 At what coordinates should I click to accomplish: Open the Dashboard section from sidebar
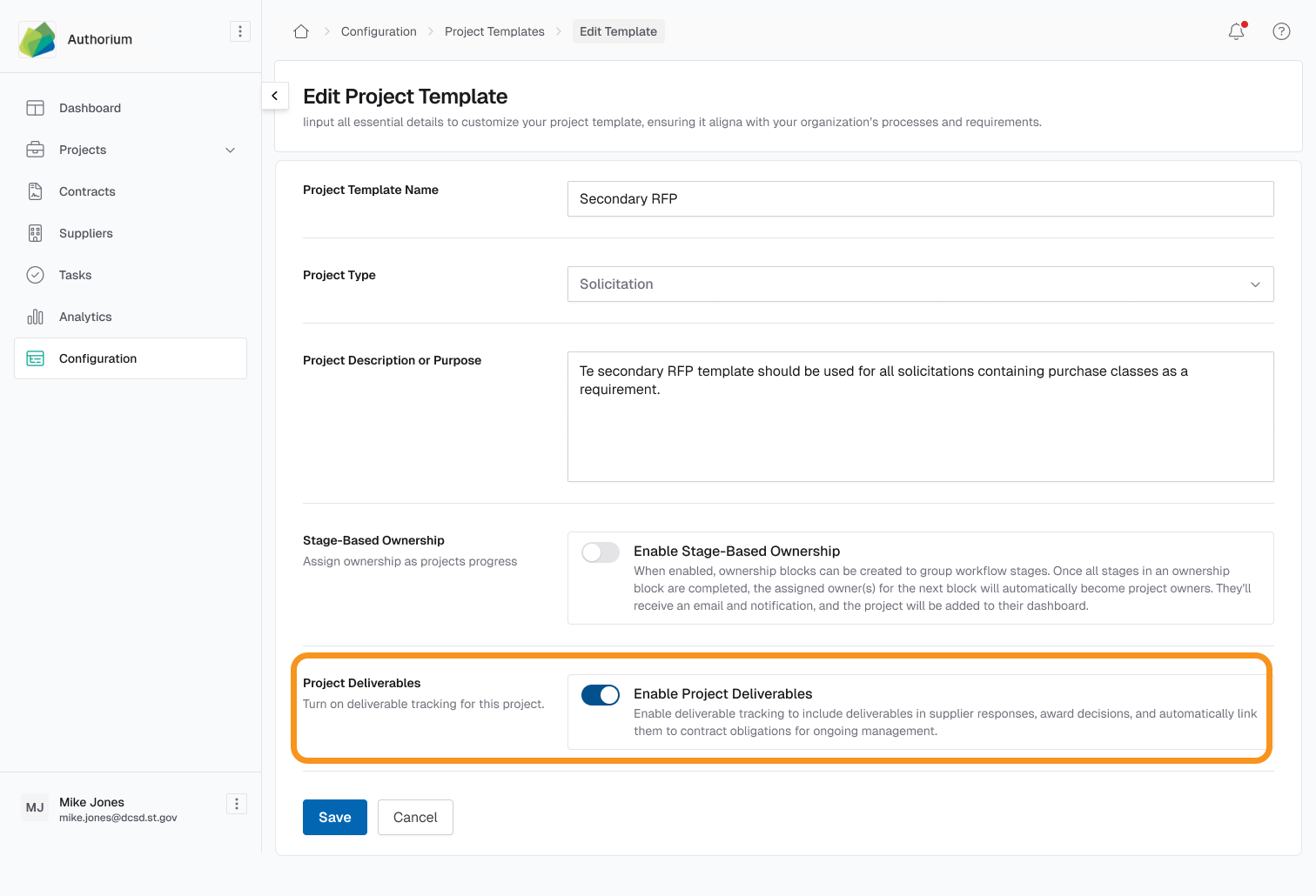pos(89,108)
